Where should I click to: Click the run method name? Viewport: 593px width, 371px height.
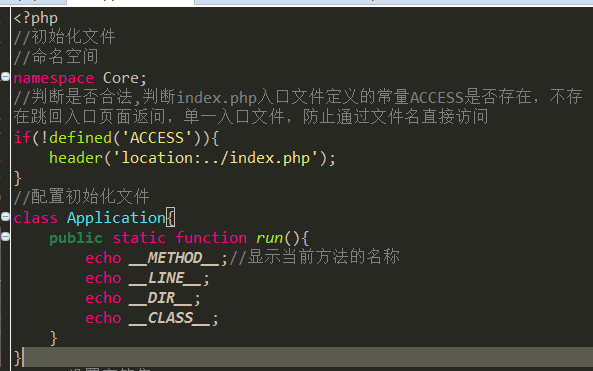coord(269,238)
